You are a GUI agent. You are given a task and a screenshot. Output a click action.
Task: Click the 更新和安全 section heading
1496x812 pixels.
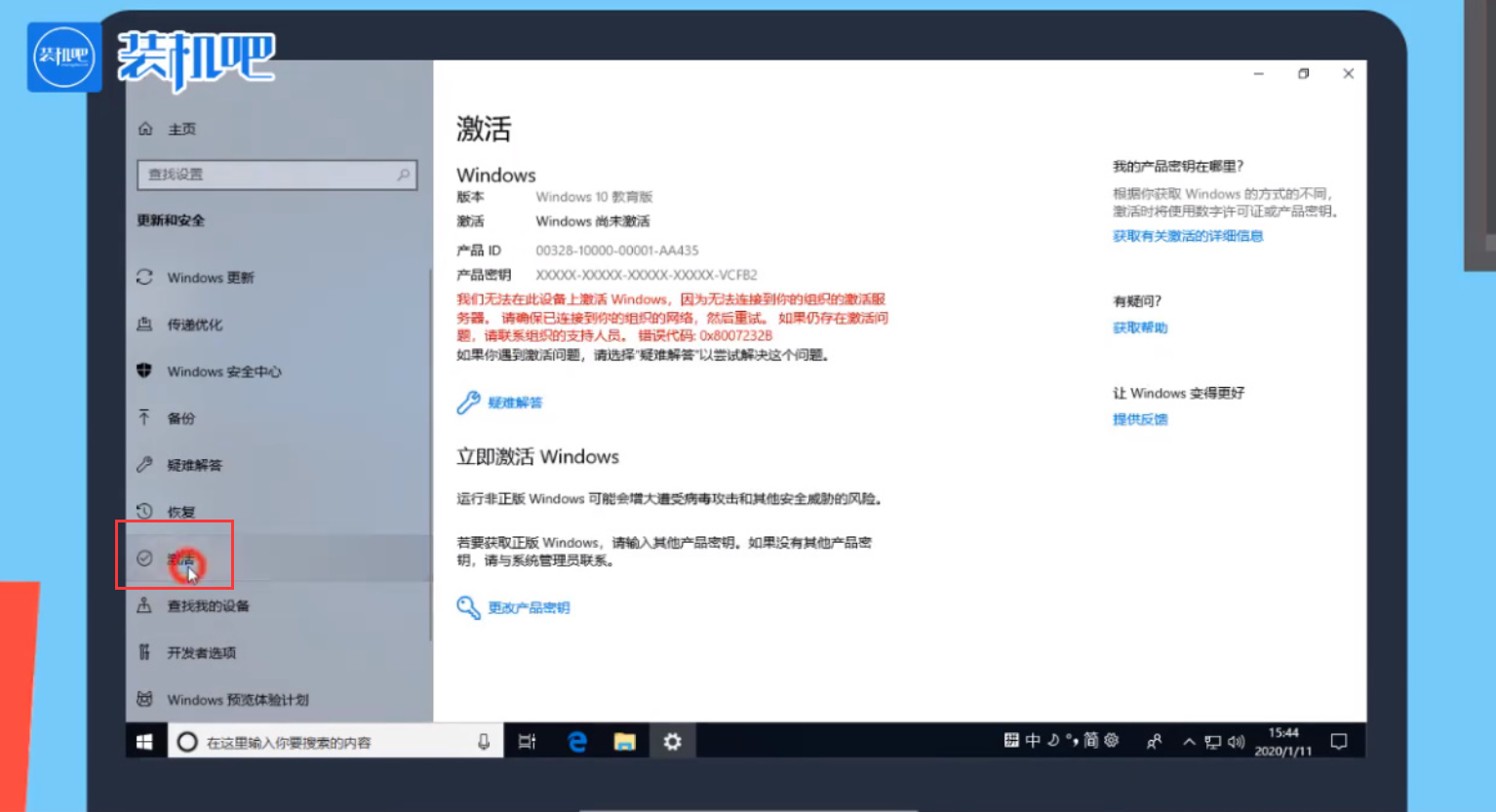[171, 220]
